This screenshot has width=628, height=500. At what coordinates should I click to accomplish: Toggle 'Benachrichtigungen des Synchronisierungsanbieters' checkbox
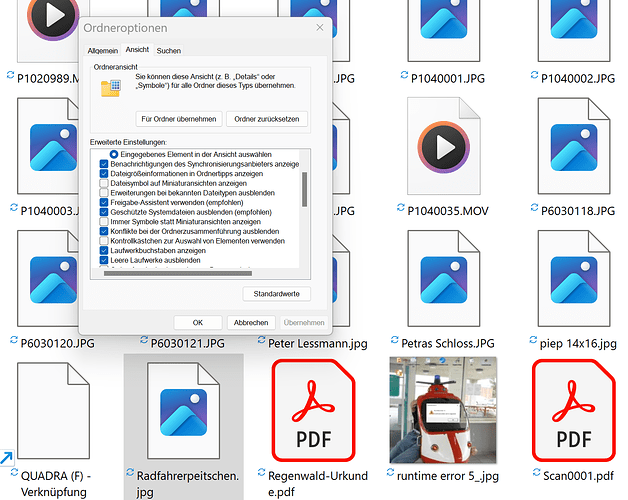click(104, 164)
